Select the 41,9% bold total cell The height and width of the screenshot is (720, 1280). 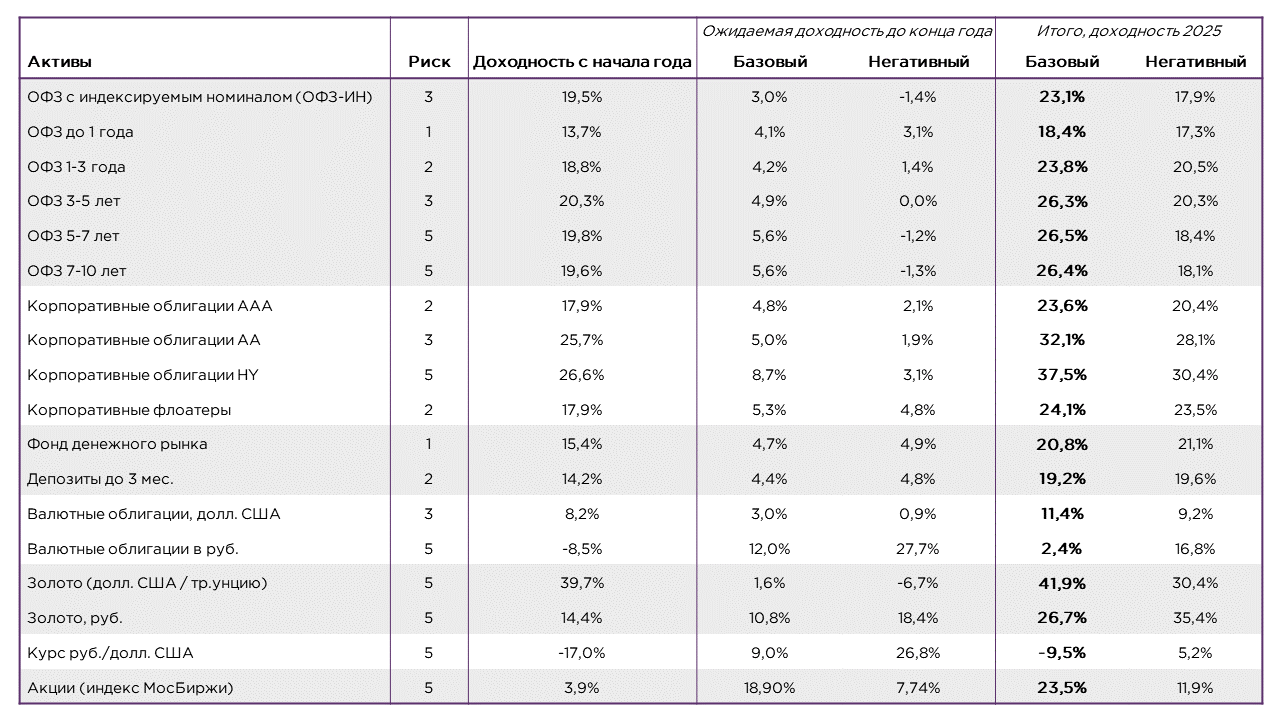point(1062,583)
